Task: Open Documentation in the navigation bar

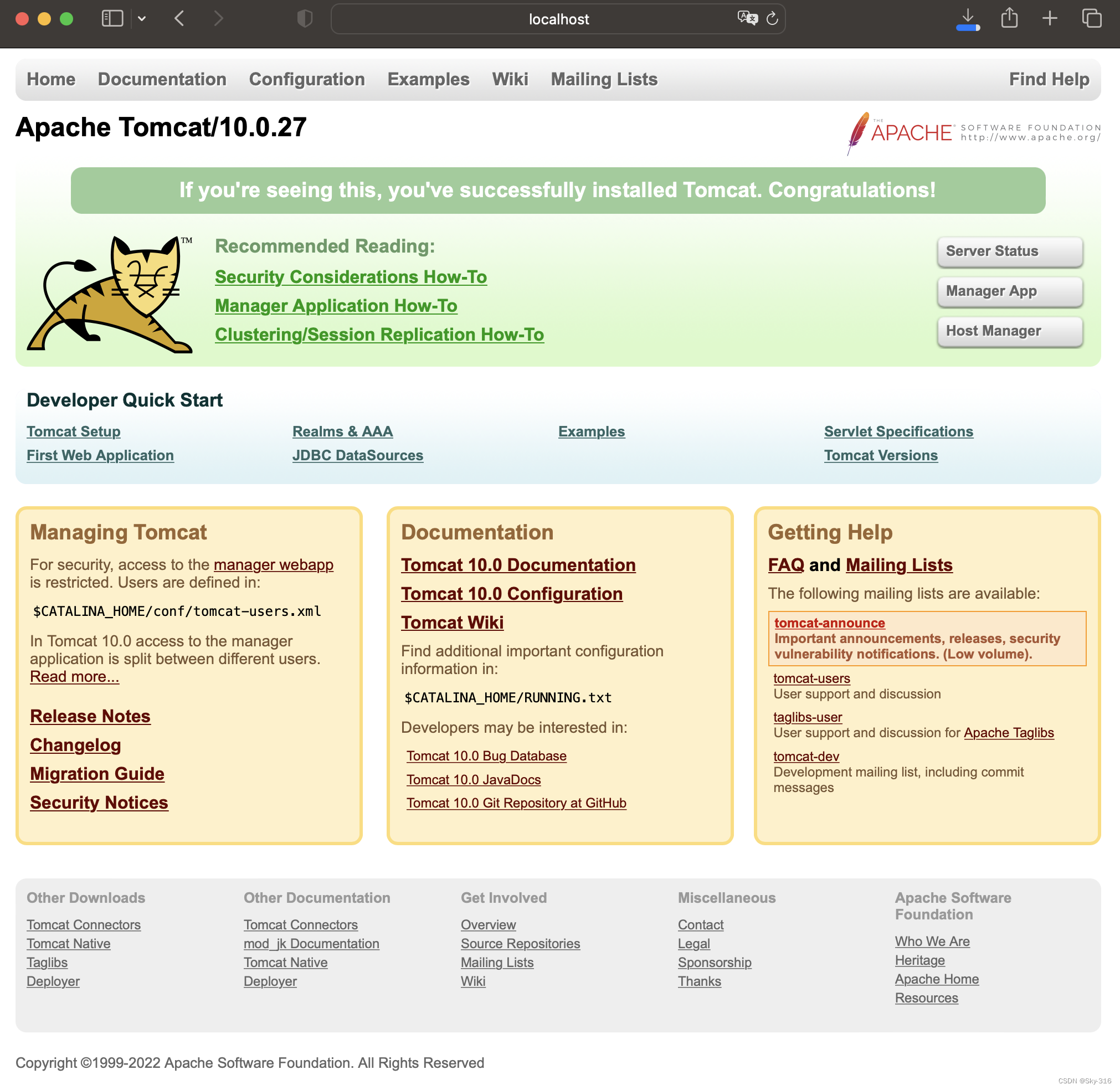Action: tap(162, 79)
